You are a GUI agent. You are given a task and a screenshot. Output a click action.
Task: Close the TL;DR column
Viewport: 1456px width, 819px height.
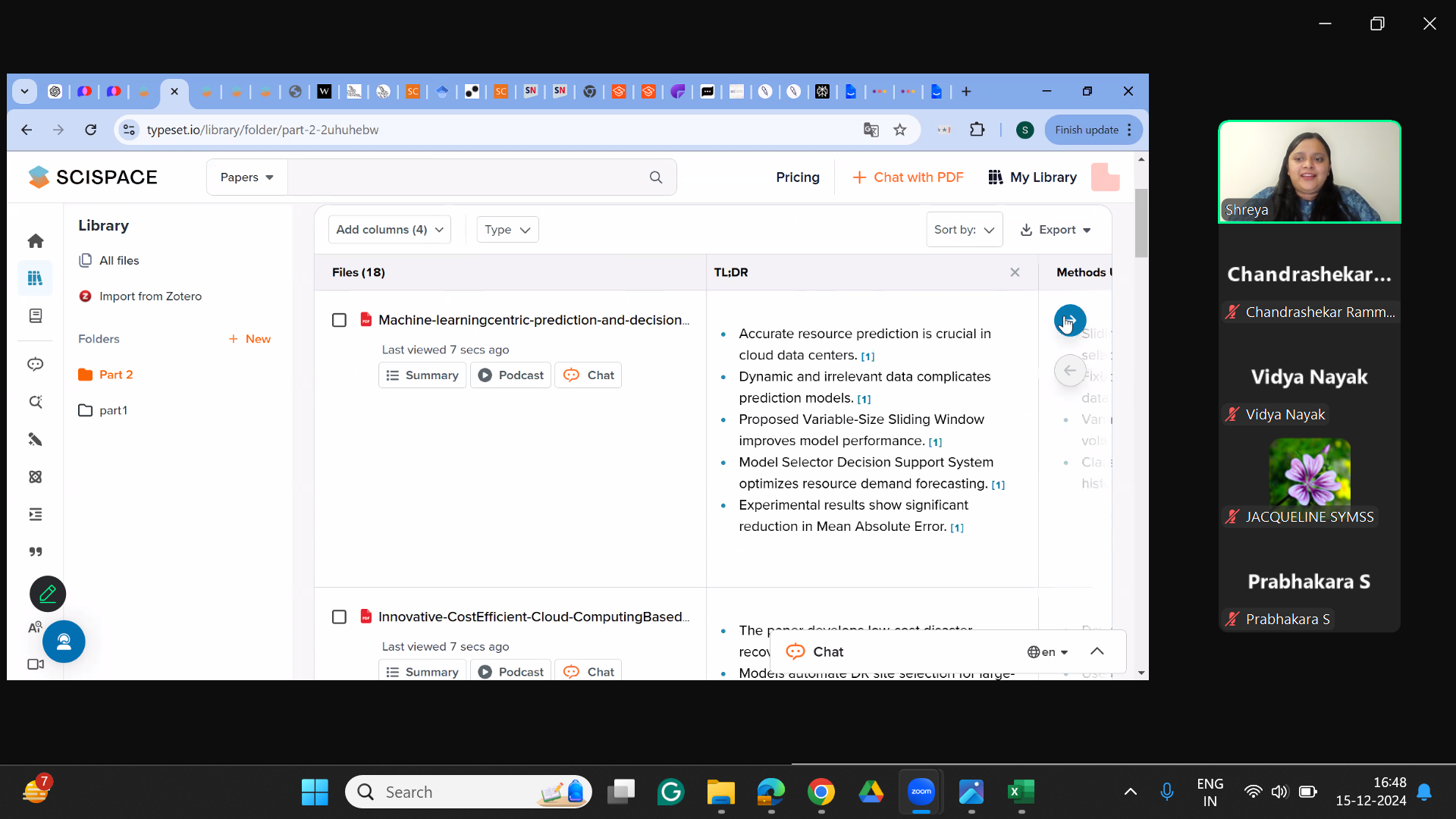(x=1015, y=272)
